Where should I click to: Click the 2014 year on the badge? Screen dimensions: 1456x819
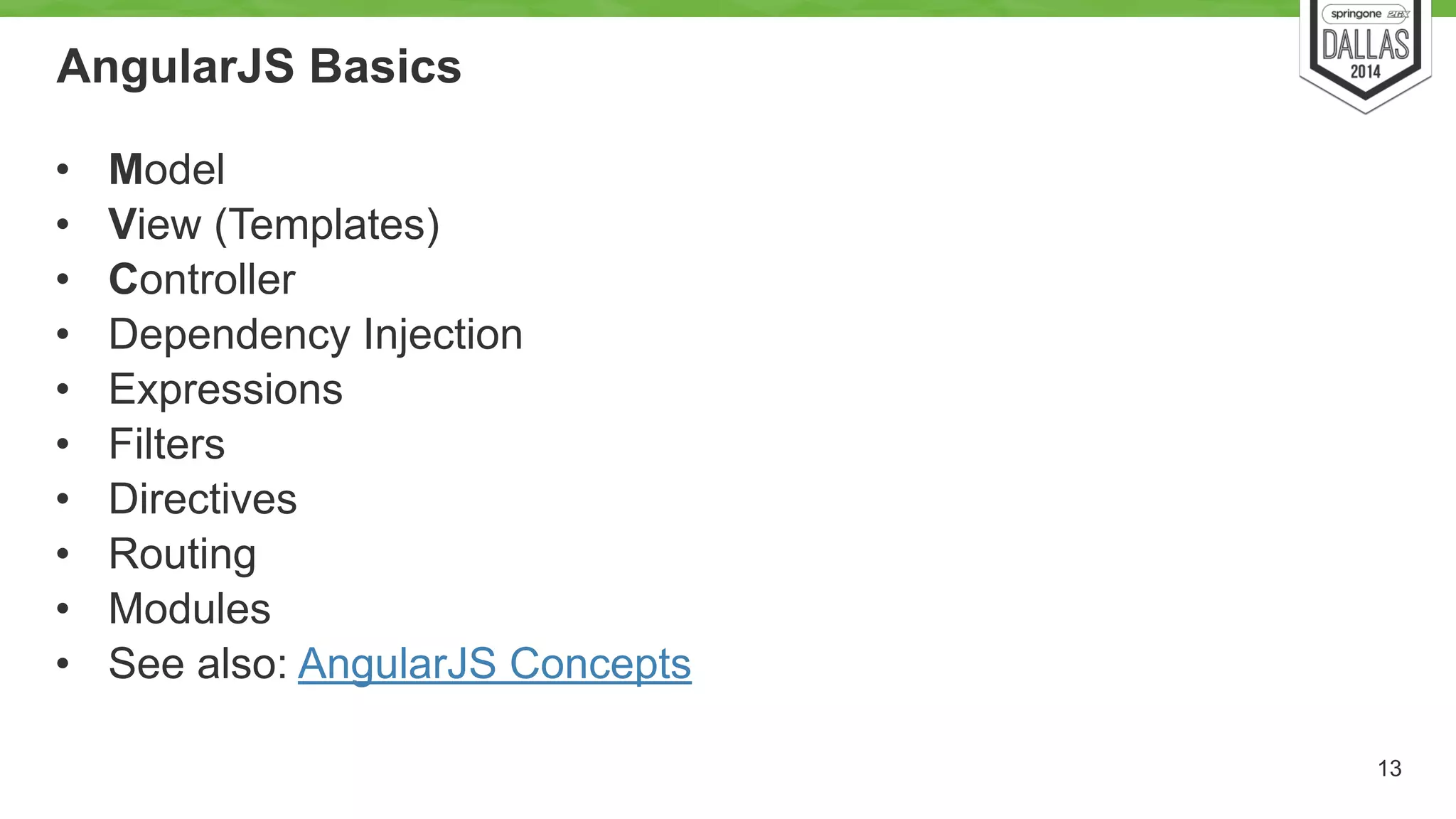pyautogui.click(x=1366, y=72)
